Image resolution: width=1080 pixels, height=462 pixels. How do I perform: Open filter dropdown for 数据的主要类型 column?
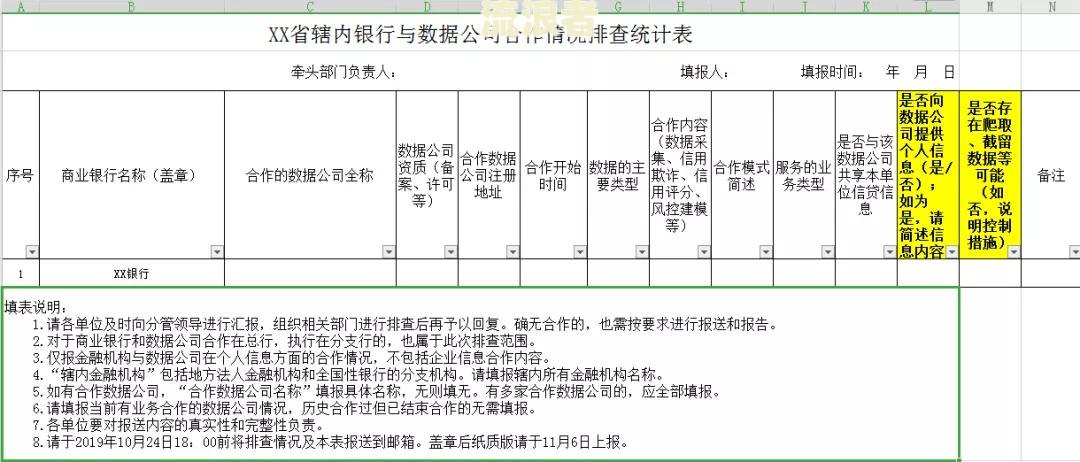641,252
